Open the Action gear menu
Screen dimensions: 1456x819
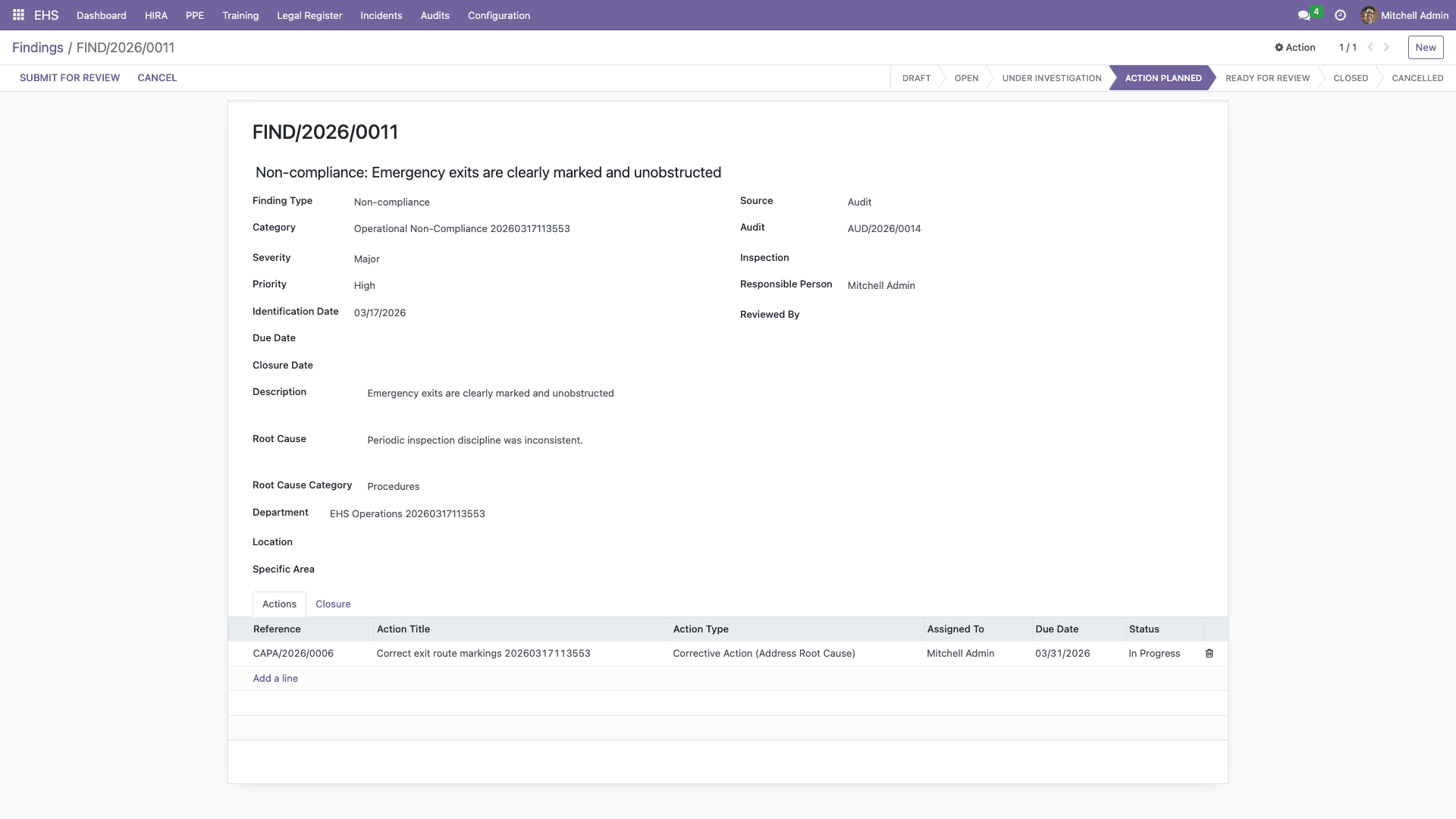pos(1295,47)
